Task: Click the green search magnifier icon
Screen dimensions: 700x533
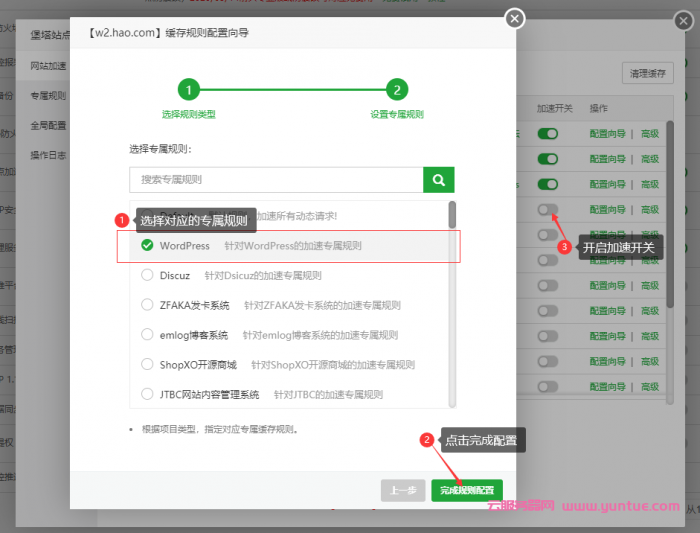Action: pyautogui.click(x=438, y=179)
